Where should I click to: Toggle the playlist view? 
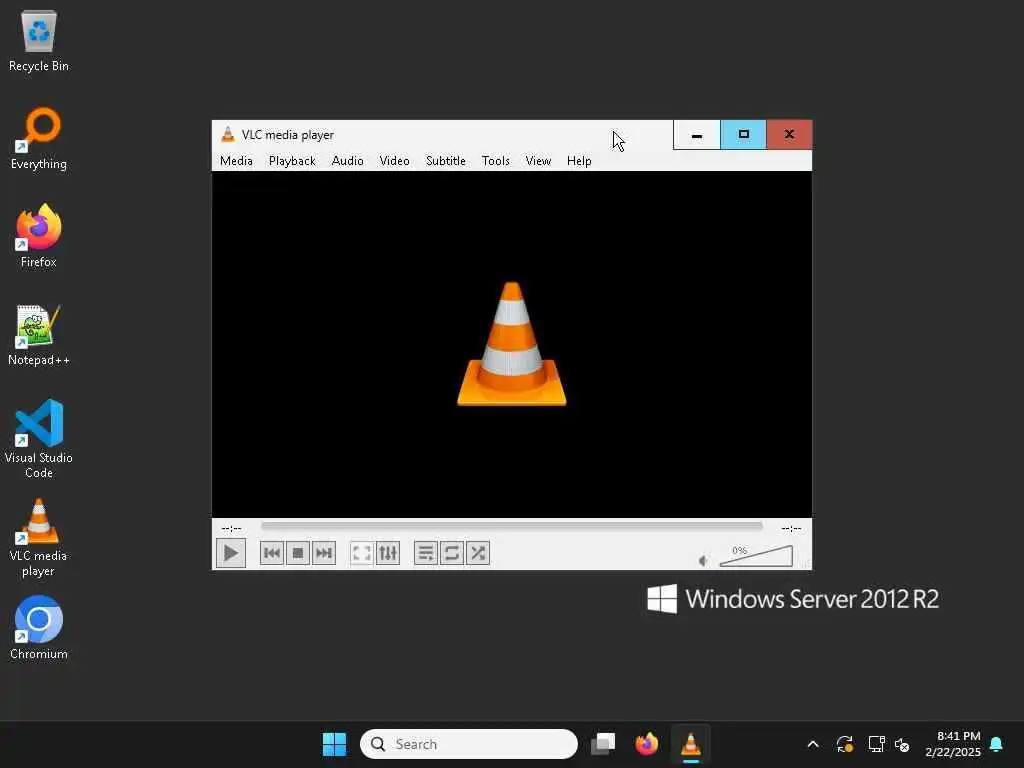coord(426,553)
